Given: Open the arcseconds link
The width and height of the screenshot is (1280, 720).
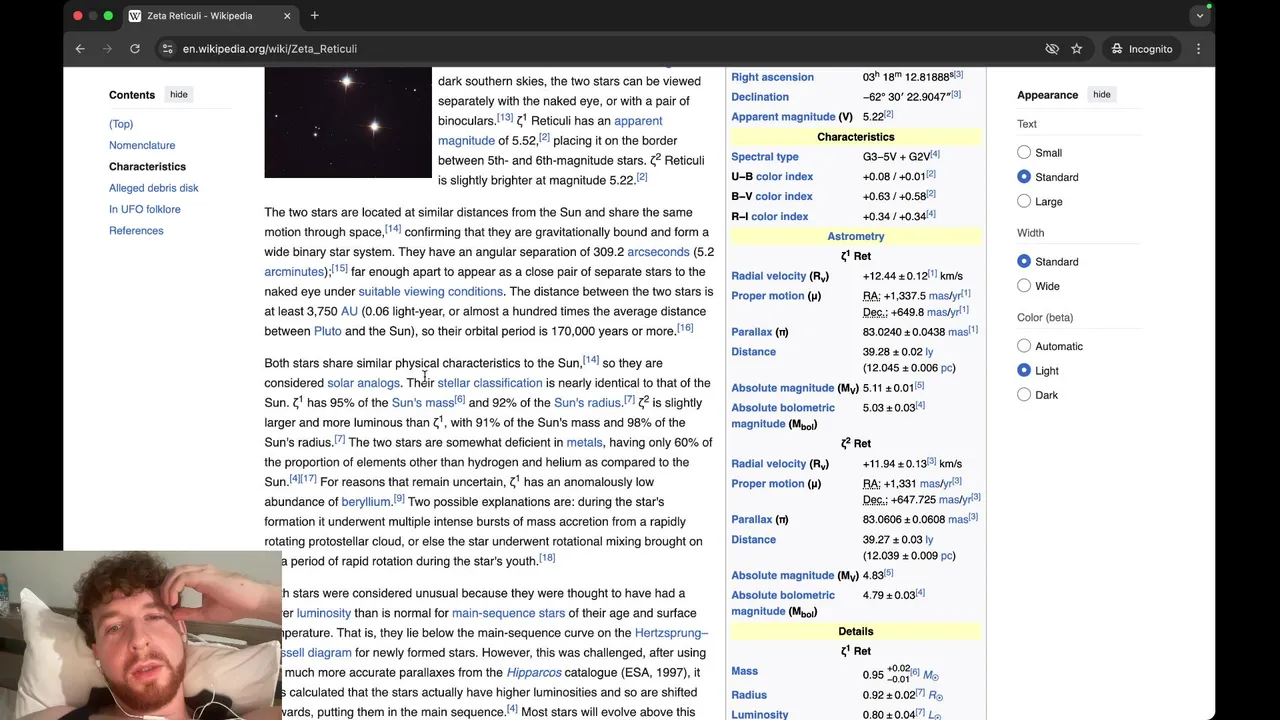Looking at the screenshot, I should [x=658, y=252].
